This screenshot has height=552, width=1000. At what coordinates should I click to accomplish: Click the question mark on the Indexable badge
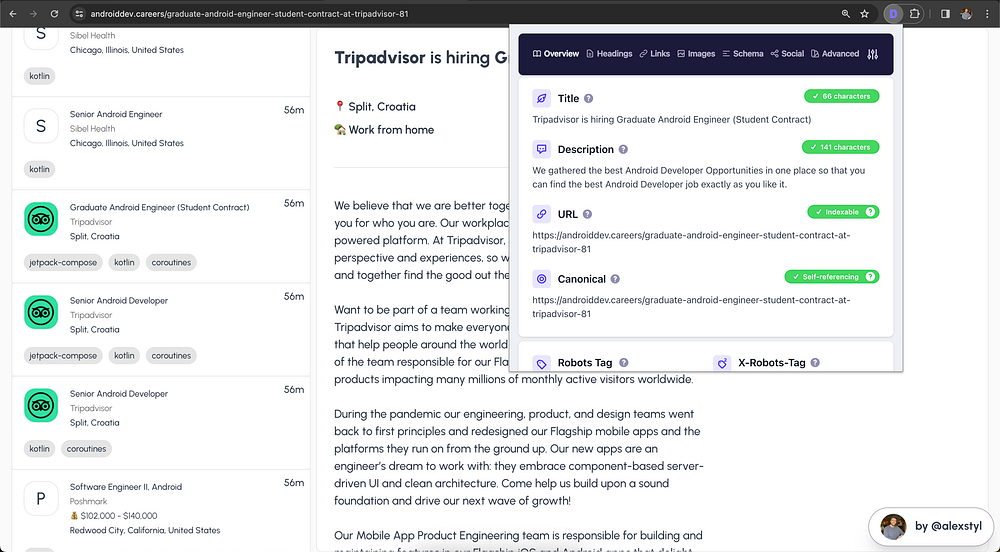(871, 212)
